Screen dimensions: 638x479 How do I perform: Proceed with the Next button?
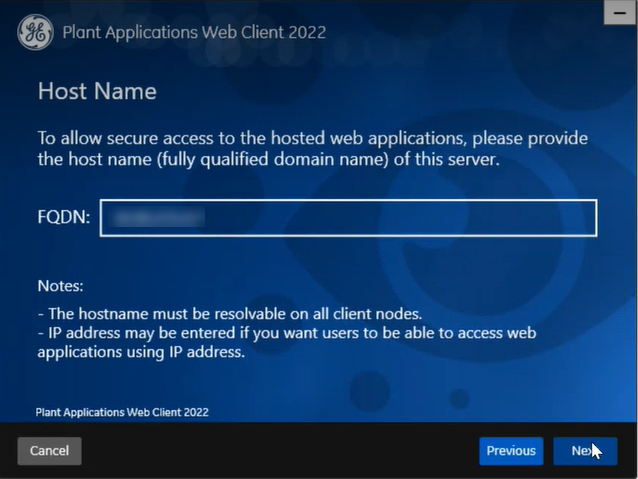point(585,451)
